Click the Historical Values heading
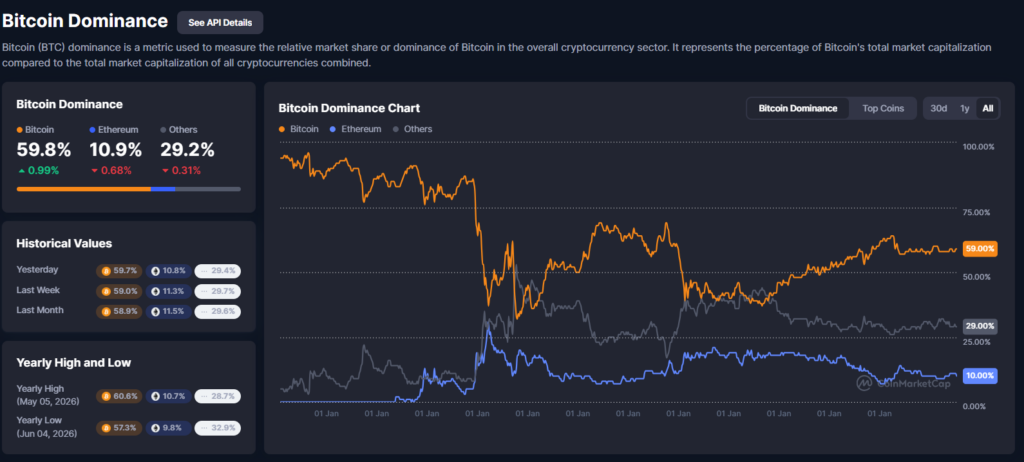 64,244
